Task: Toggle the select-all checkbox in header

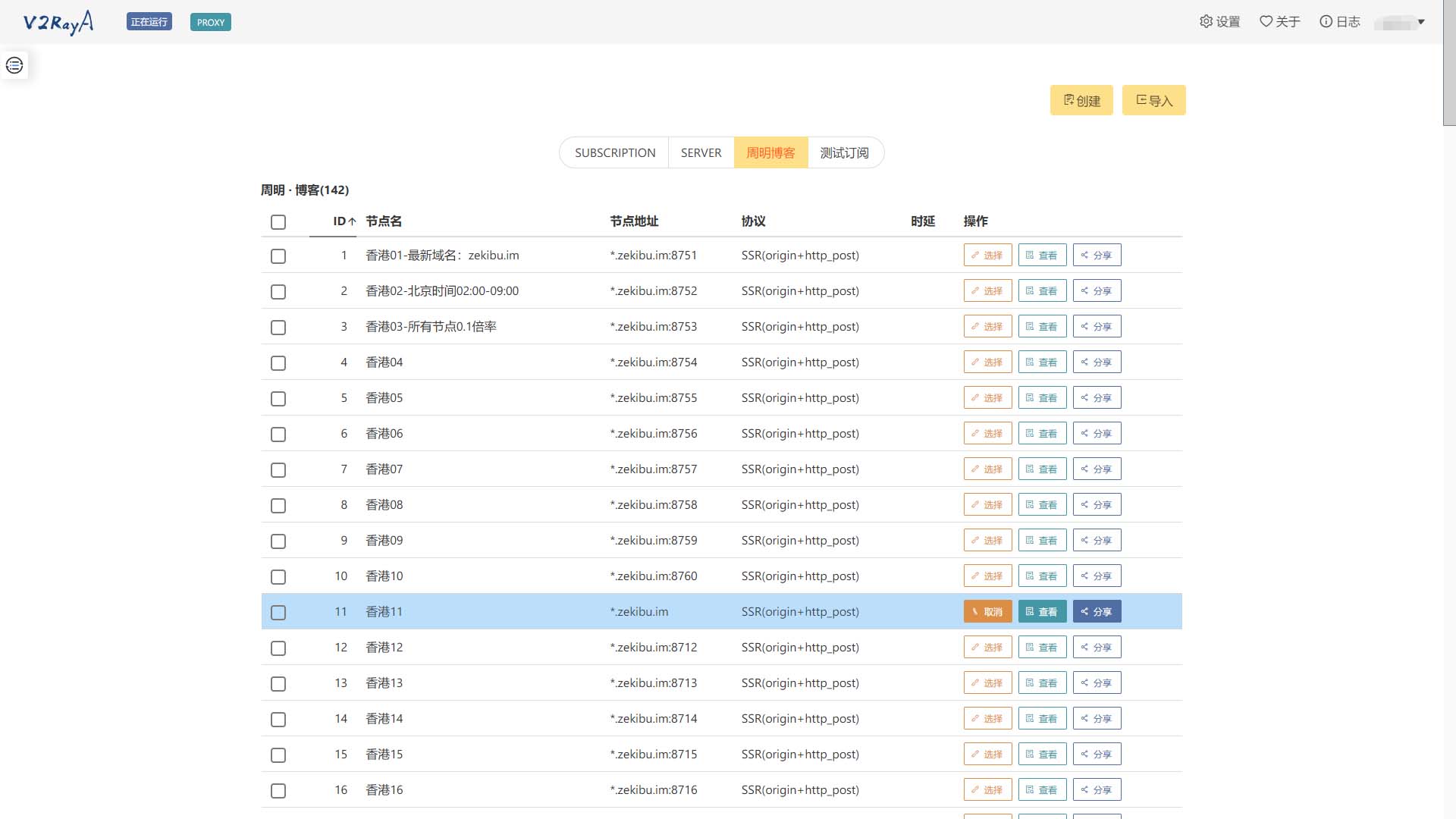Action: 278,222
